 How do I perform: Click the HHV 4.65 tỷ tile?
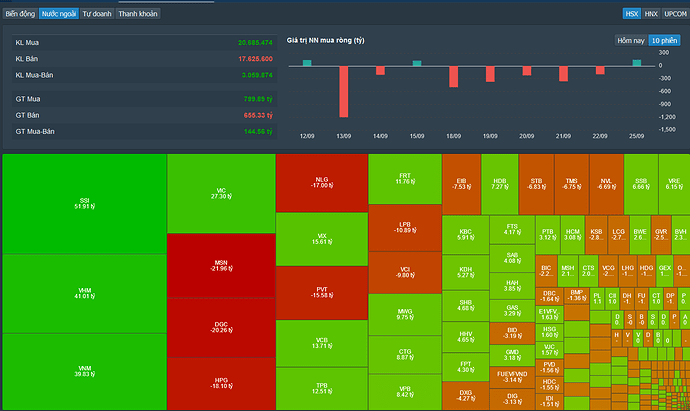[466, 337]
